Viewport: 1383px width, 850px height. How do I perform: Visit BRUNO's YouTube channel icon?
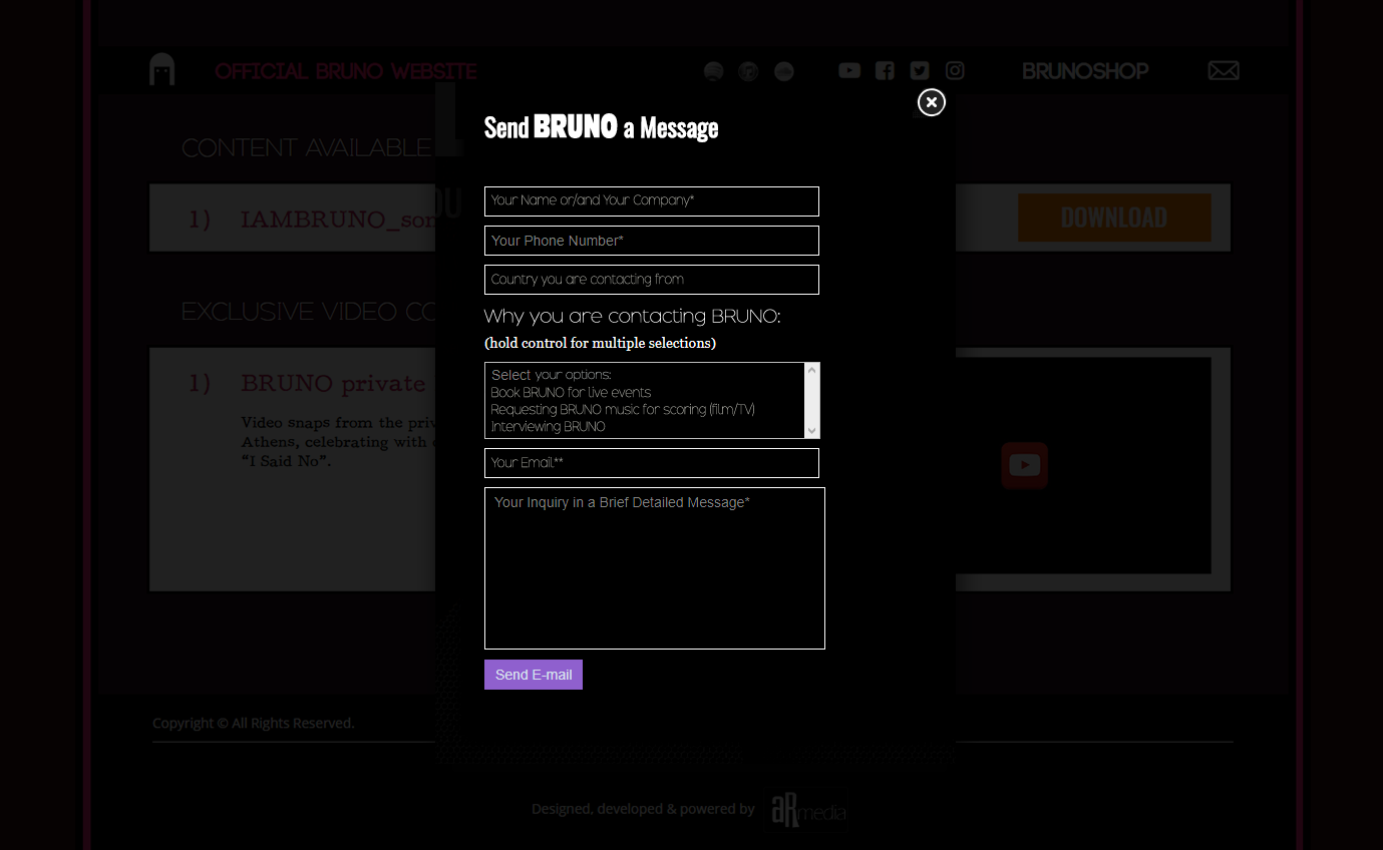(849, 70)
